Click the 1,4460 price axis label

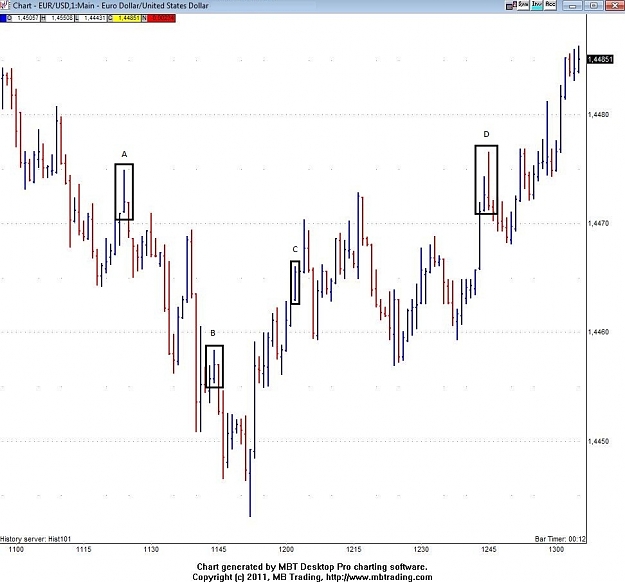tap(598, 332)
